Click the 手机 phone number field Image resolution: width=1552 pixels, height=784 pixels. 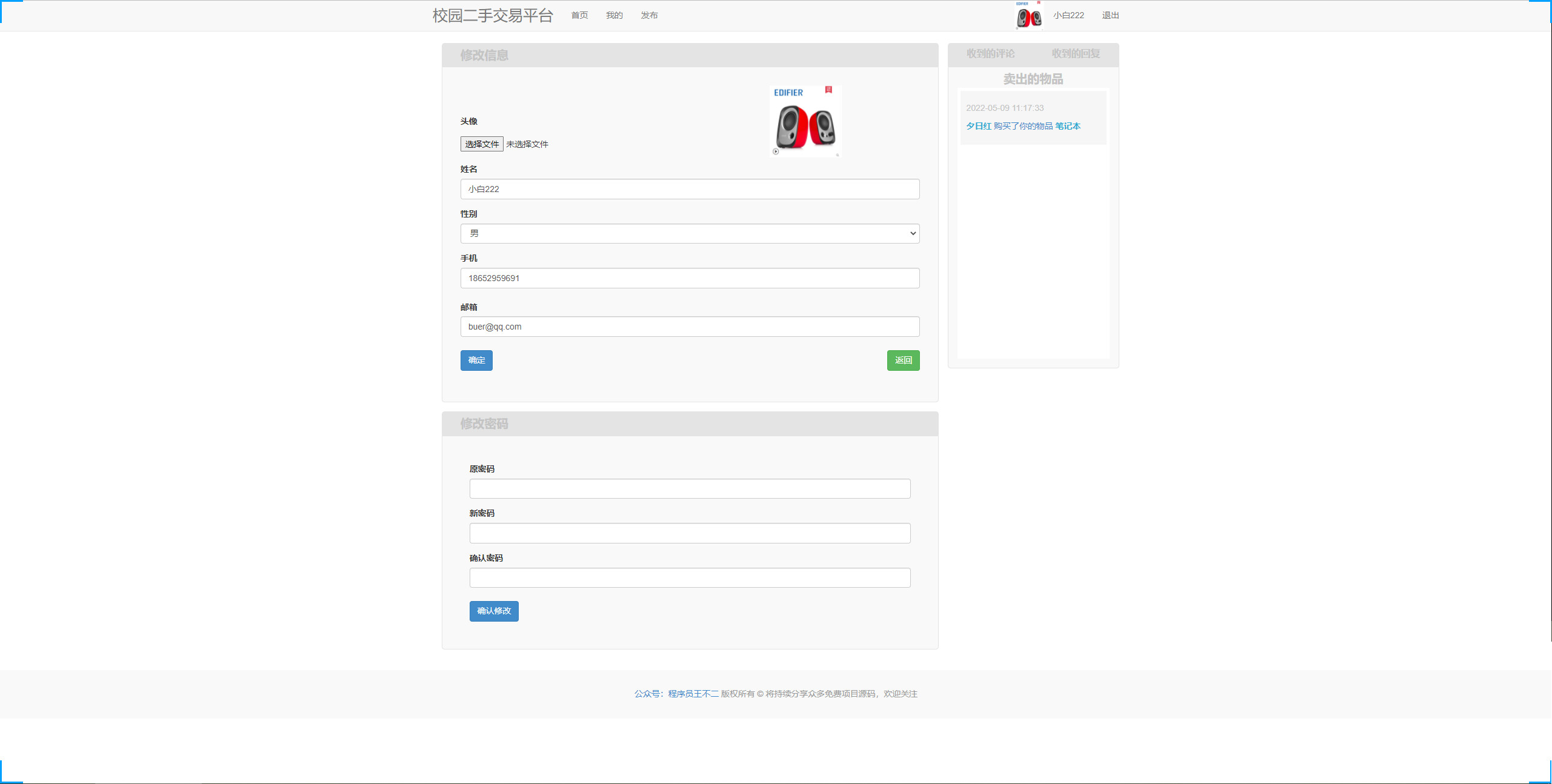[690, 278]
